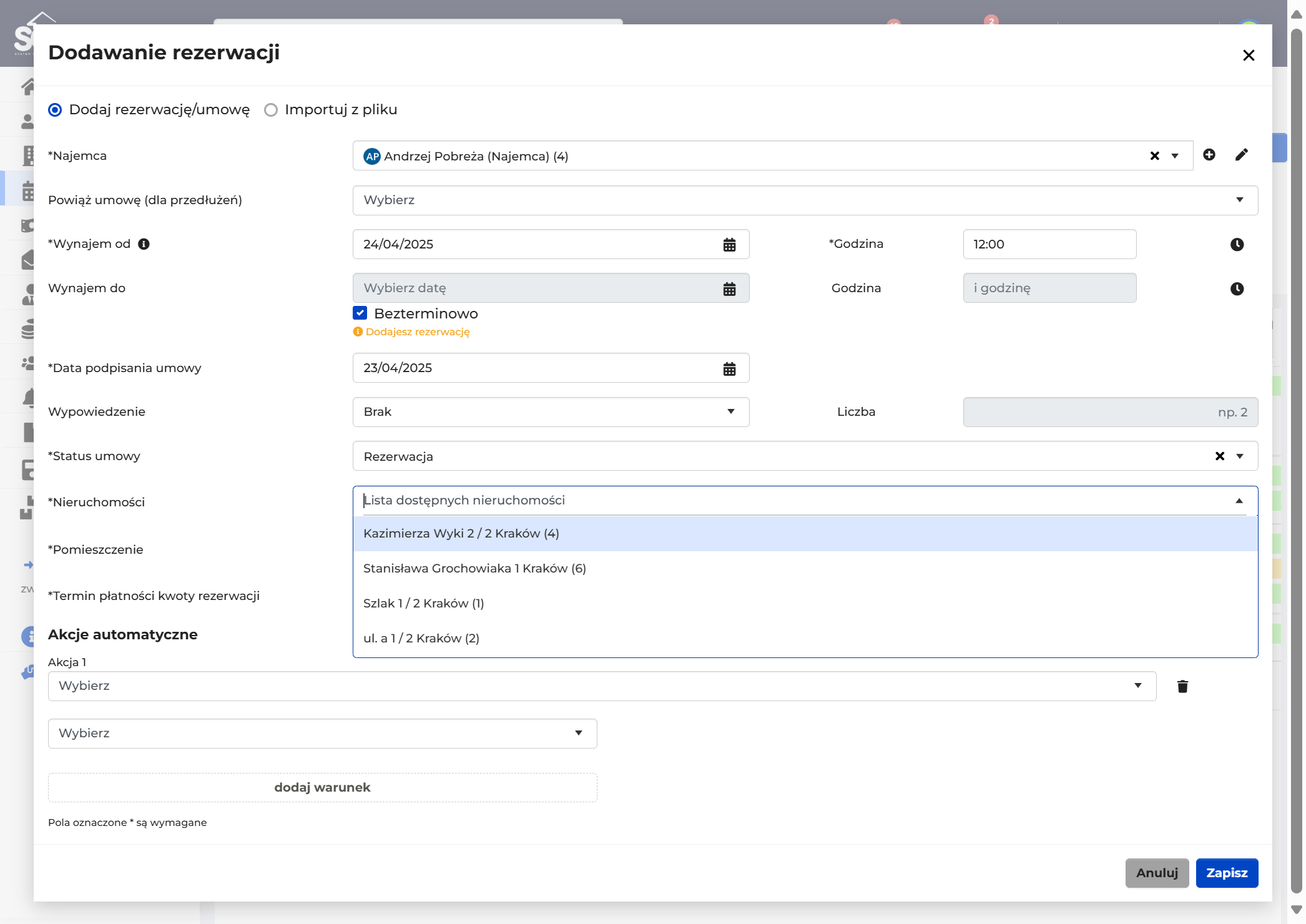Image resolution: width=1306 pixels, height=924 pixels.
Task: Close the Dodawanie rezerwacji dialog
Action: (x=1249, y=56)
